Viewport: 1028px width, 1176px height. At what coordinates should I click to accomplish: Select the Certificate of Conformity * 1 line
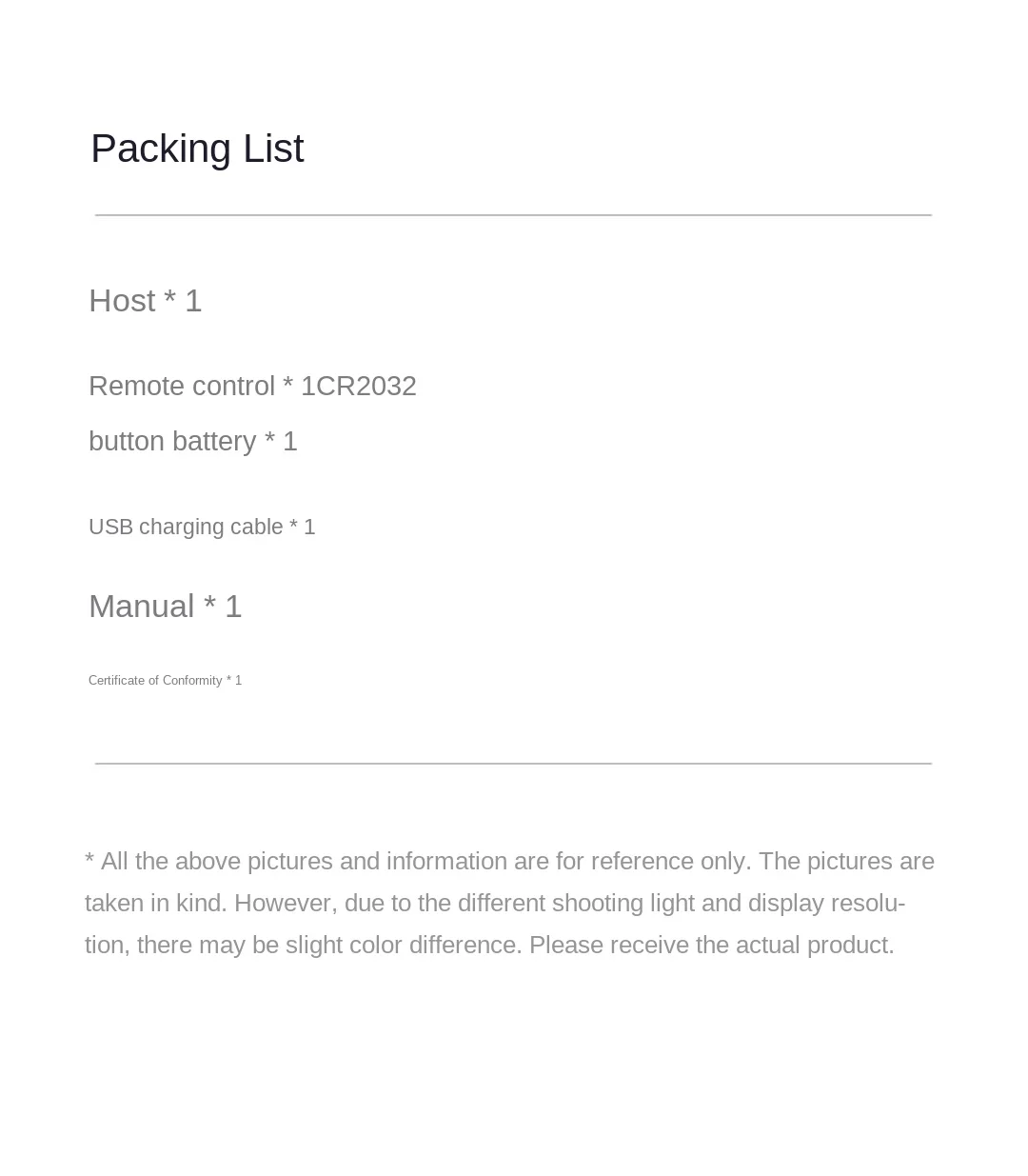tap(165, 681)
